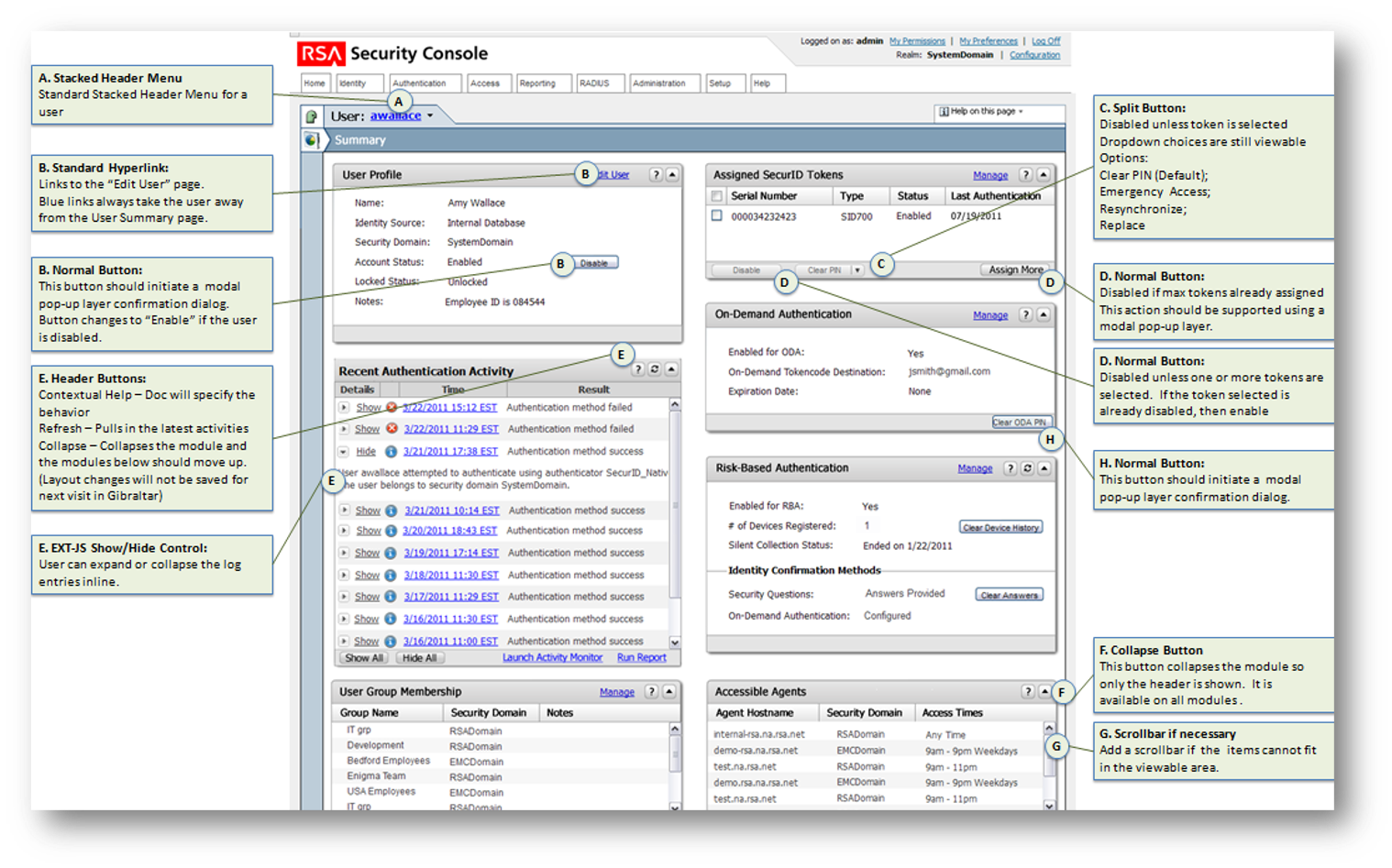Open the My Preferences link

tap(988, 41)
